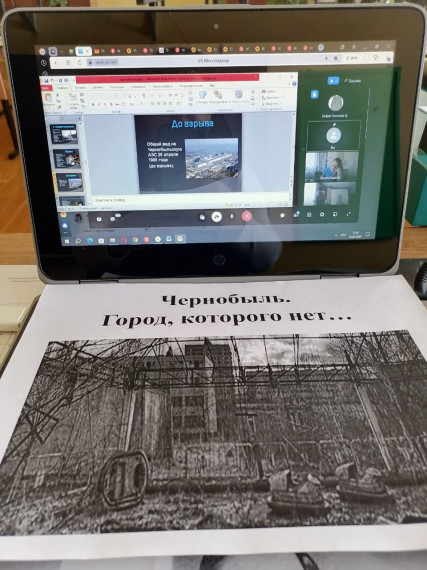Screen dimensions: 427x570
Task: Open Windows search on the taskbar
Action: pyautogui.click(x=78, y=241)
